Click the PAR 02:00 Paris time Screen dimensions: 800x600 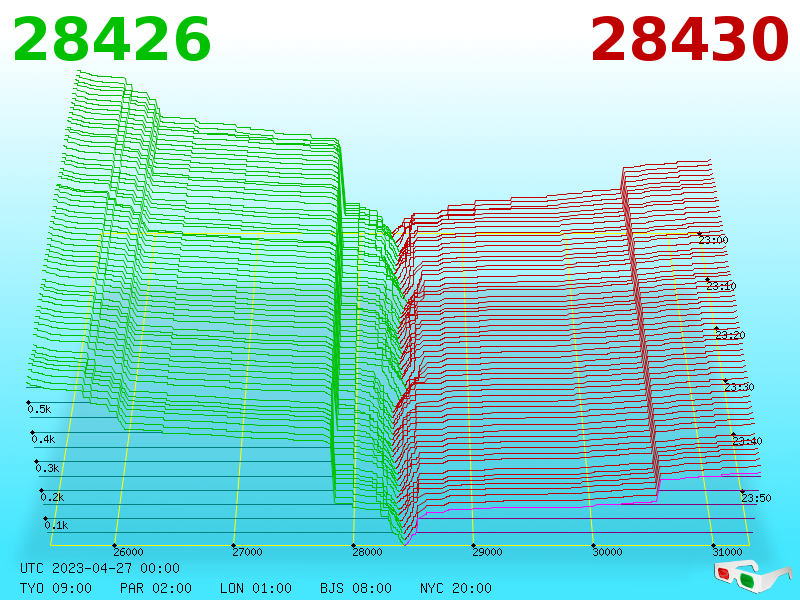156,588
